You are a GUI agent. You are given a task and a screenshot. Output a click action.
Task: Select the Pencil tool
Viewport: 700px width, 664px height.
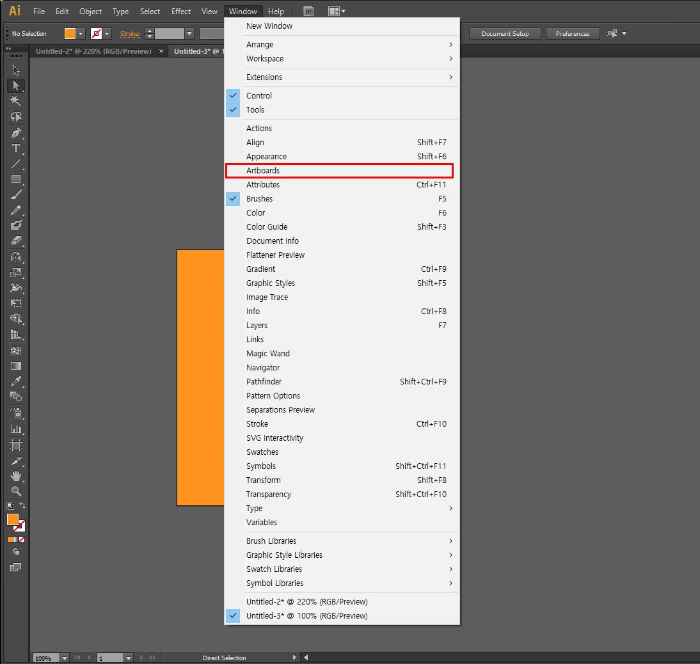click(16, 210)
